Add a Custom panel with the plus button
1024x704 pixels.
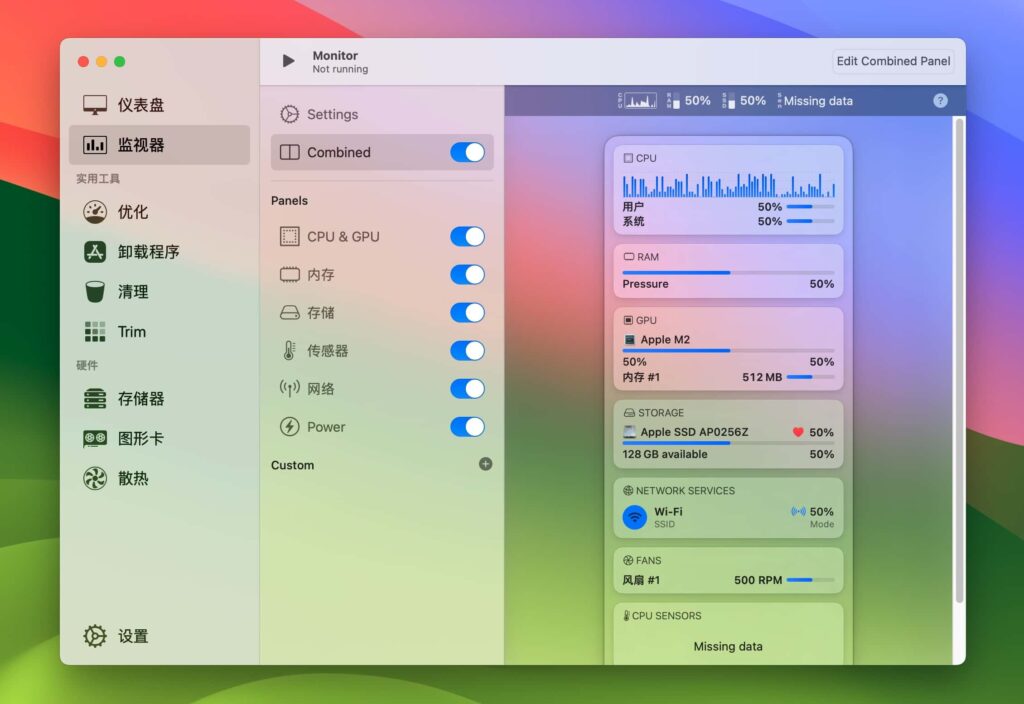click(x=485, y=464)
